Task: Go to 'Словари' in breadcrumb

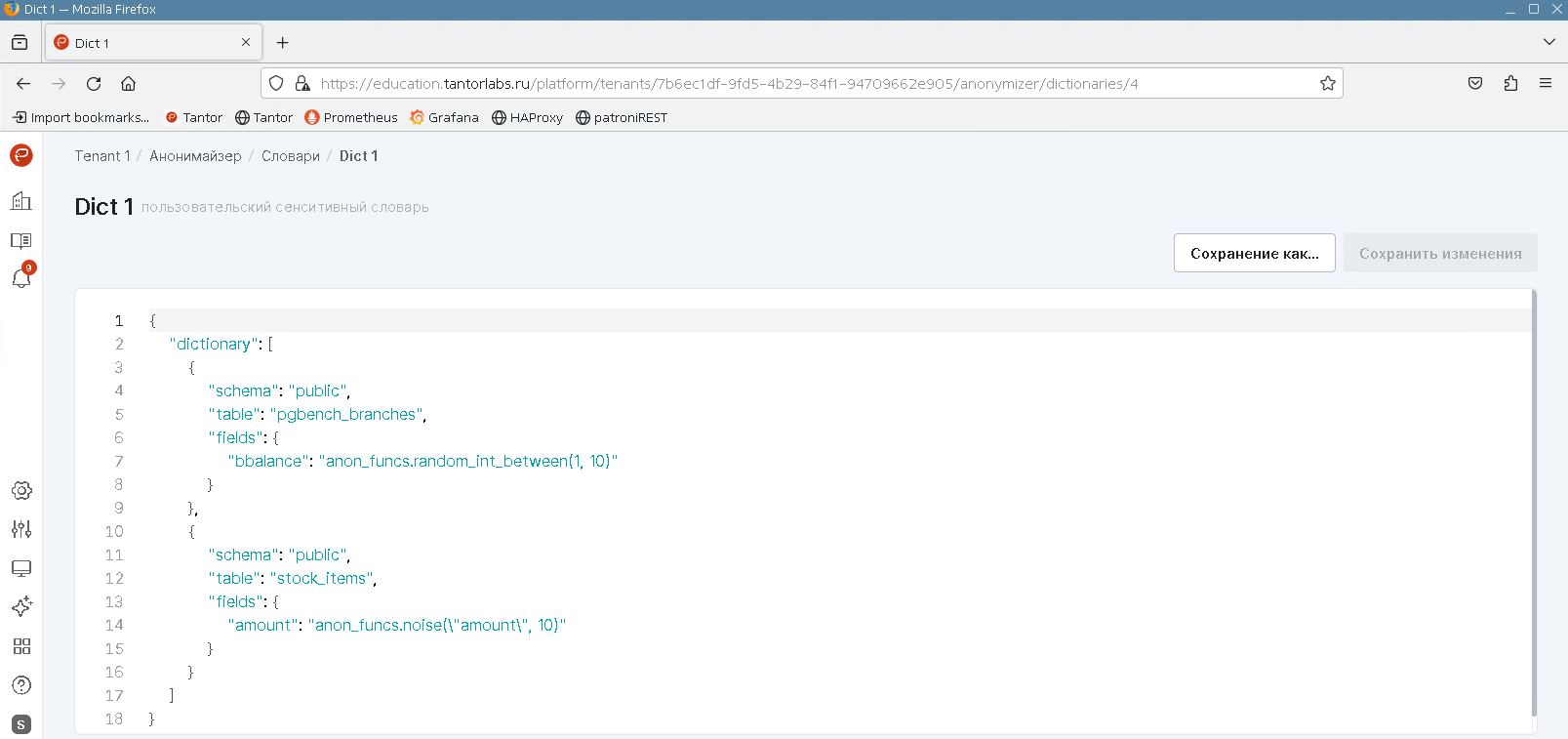Action: click(290, 156)
